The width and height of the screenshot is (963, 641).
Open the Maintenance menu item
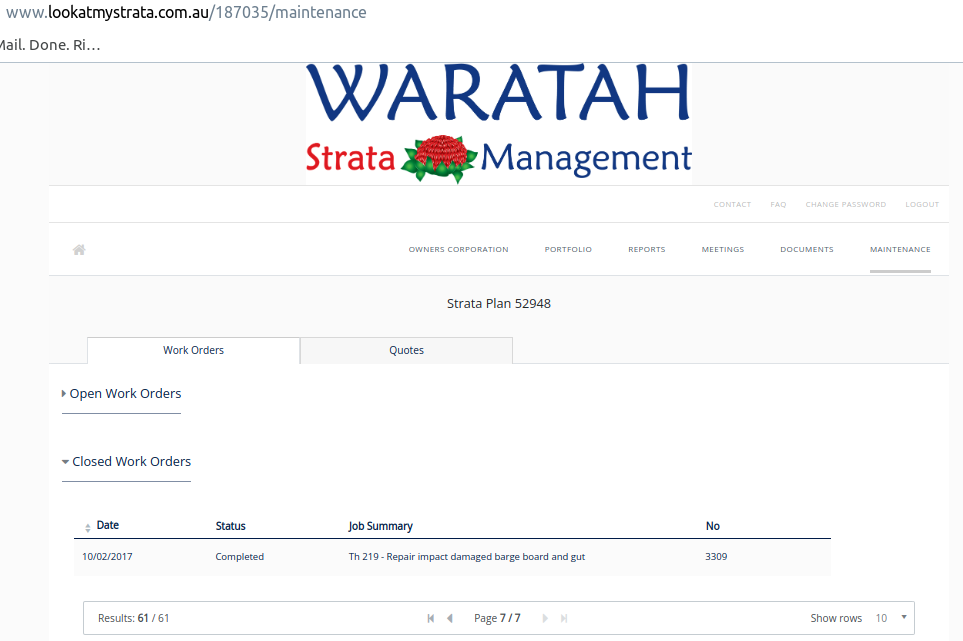(x=900, y=249)
